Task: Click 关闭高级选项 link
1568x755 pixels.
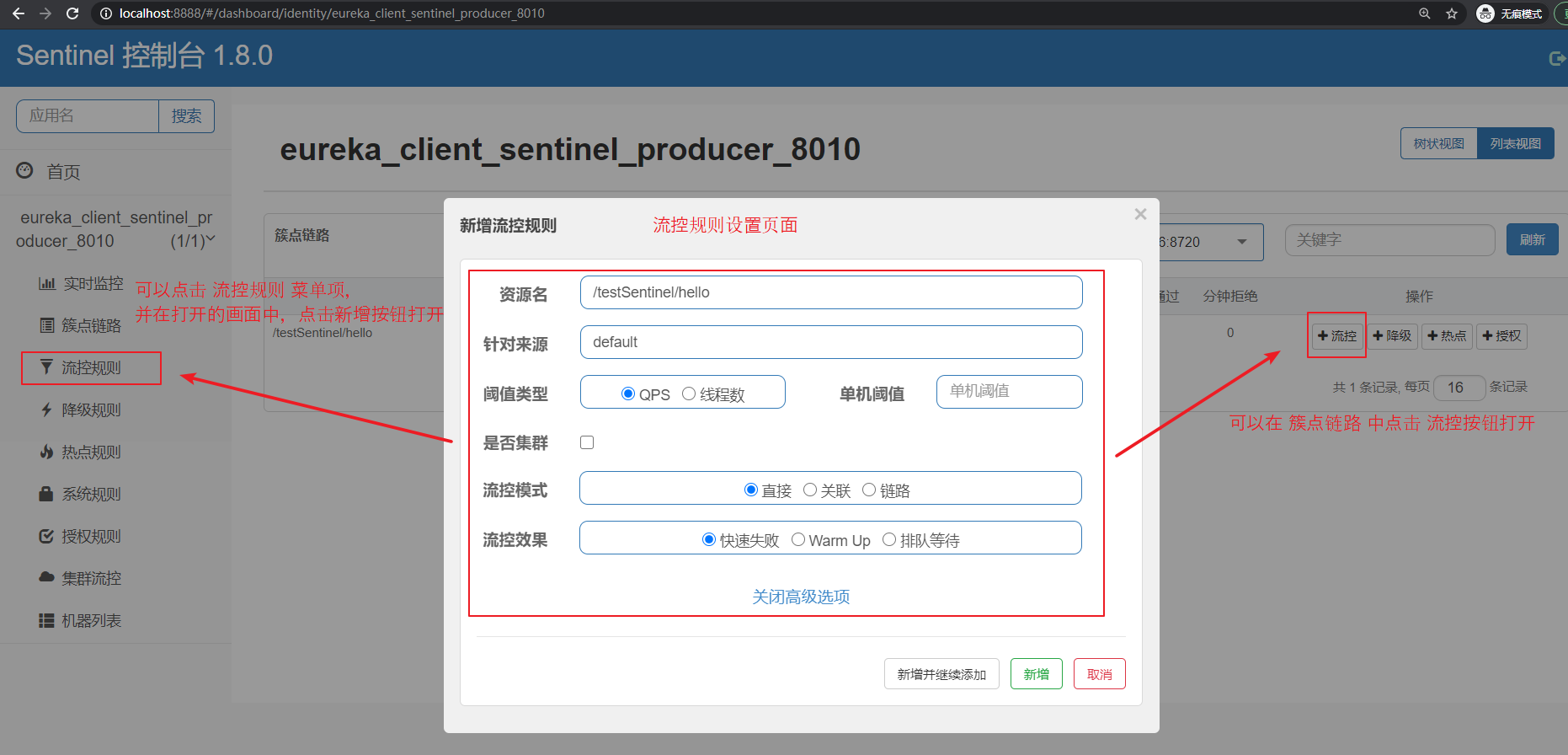Action: coord(801,597)
